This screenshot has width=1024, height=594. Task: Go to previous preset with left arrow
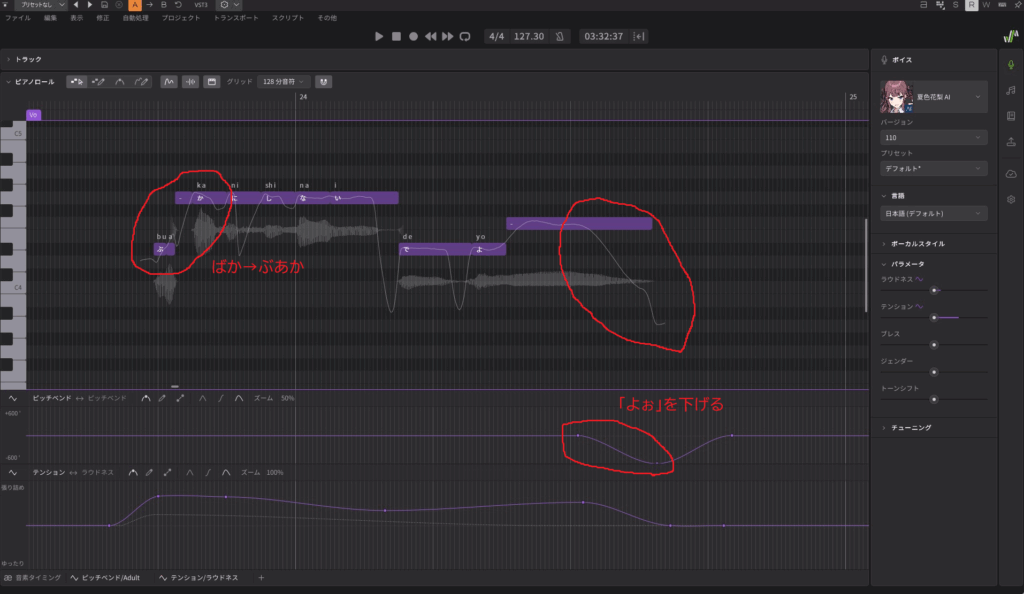pos(76,5)
